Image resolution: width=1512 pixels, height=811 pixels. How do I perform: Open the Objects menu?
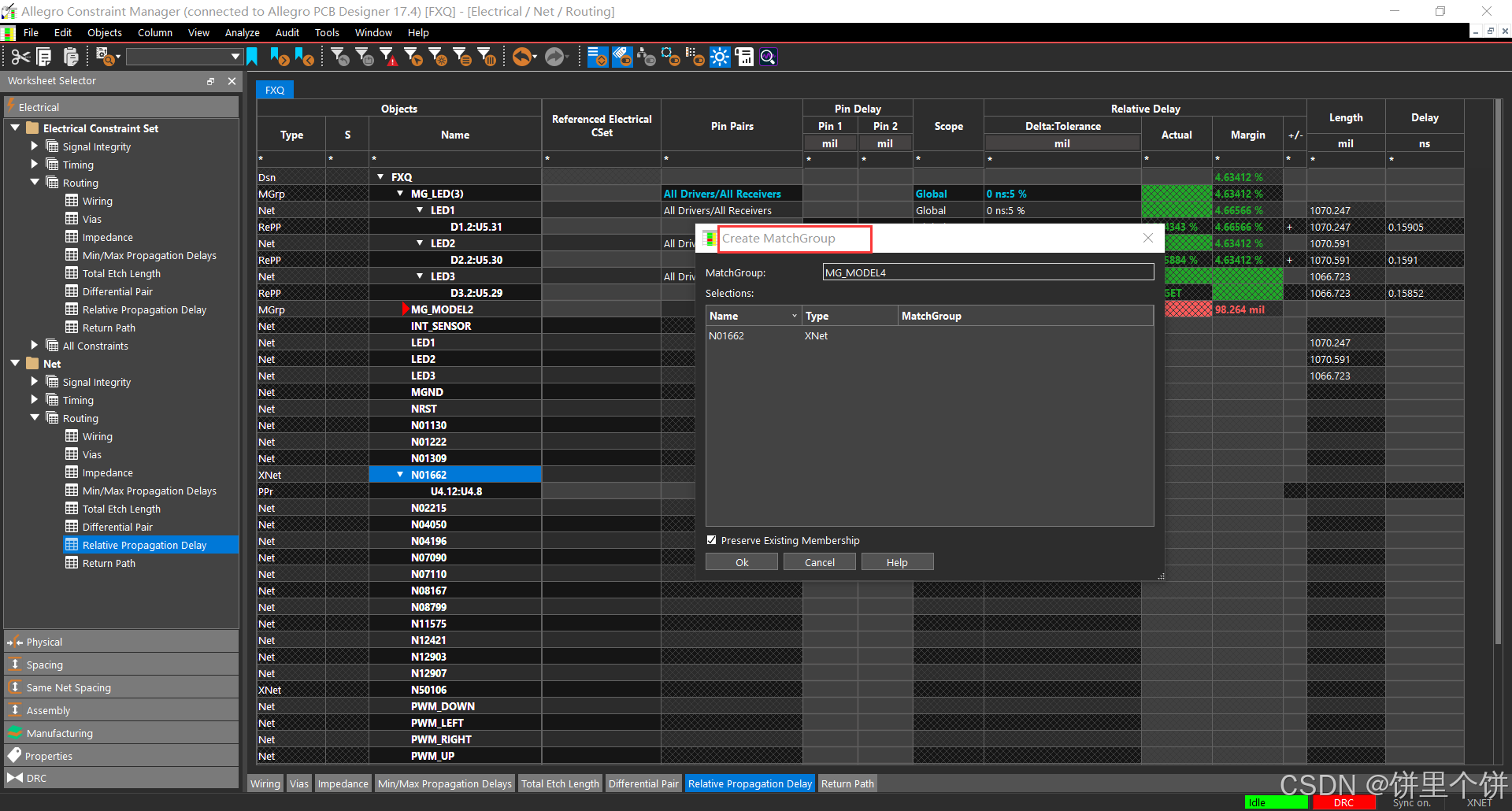tap(105, 33)
